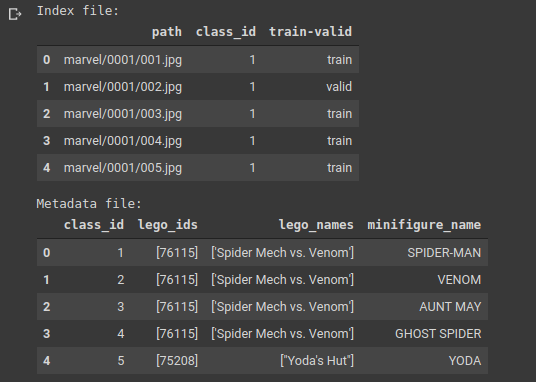Click the [75208] lego_ids cell

point(177,360)
